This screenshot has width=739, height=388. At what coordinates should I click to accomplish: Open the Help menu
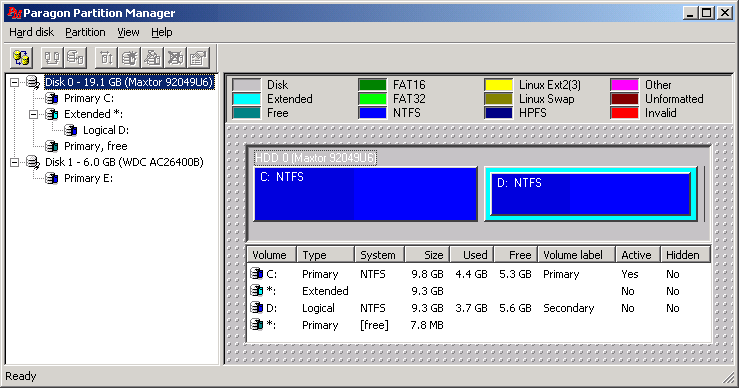pyautogui.click(x=162, y=32)
